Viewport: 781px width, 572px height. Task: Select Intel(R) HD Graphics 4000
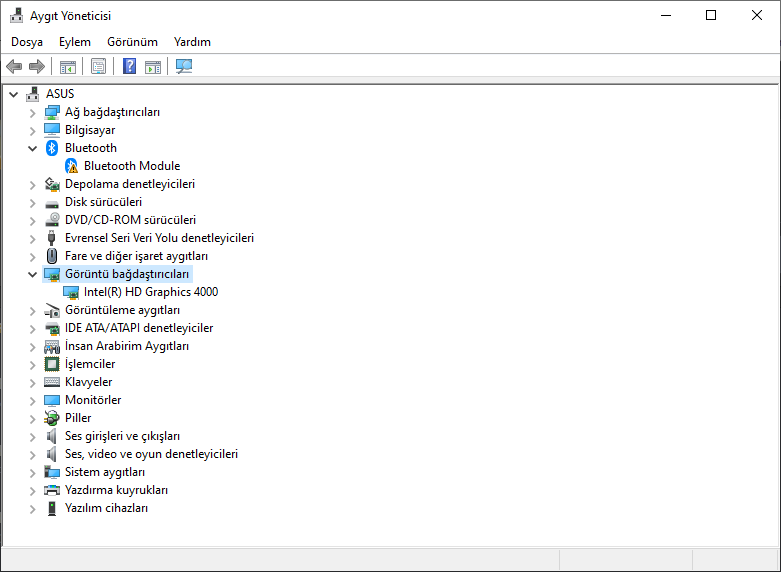point(151,292)
